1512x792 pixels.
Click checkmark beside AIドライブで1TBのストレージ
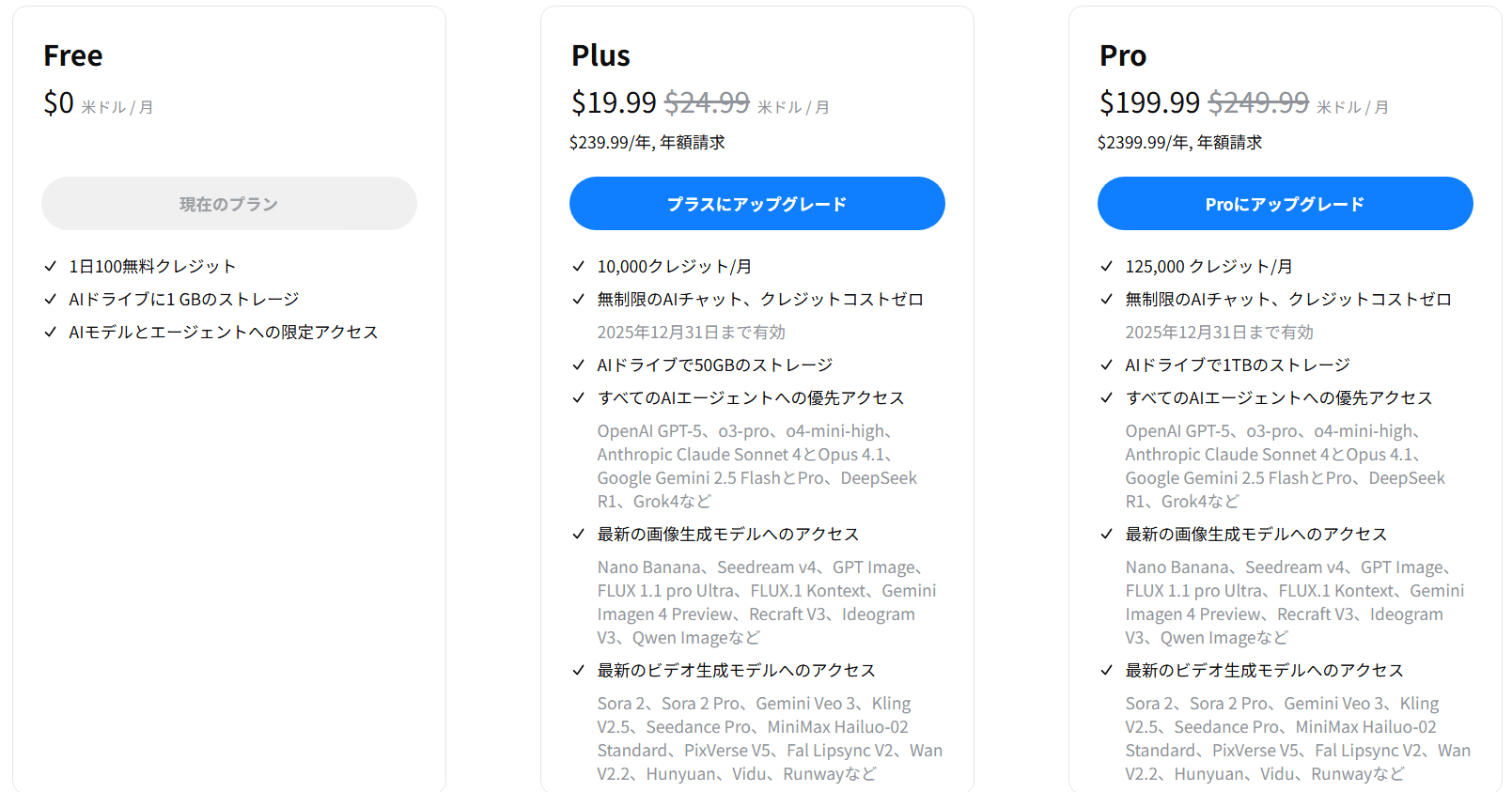pos(1107,365)
